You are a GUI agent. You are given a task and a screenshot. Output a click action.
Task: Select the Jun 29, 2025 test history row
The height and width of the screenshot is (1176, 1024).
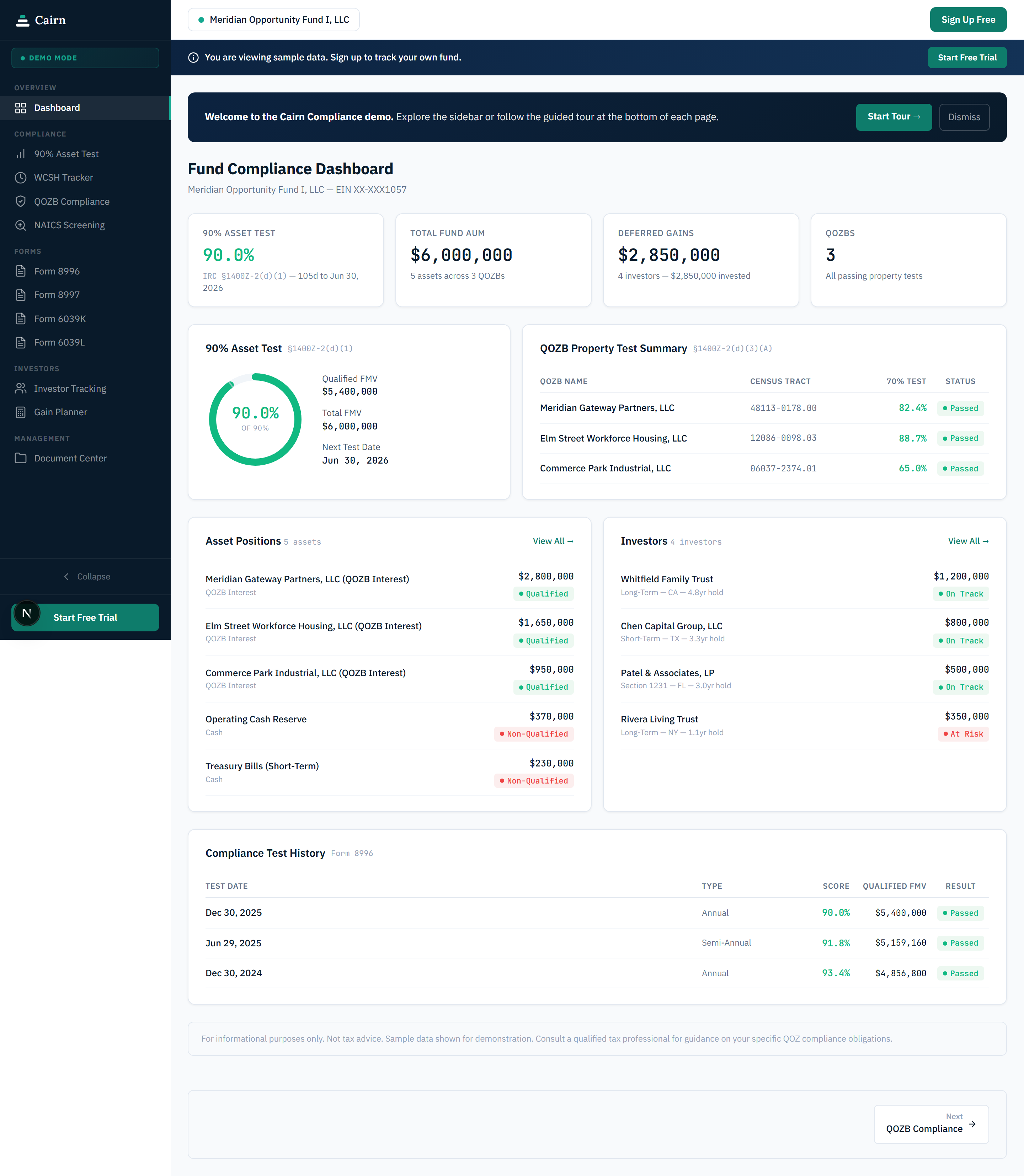(597, 943)
